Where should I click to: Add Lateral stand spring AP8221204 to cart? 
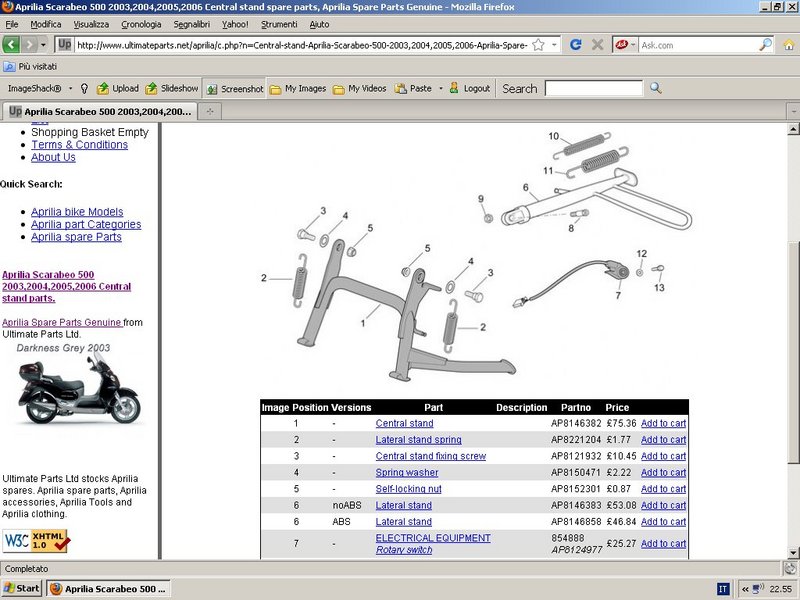pyautogui.click(x=663, y=440)
